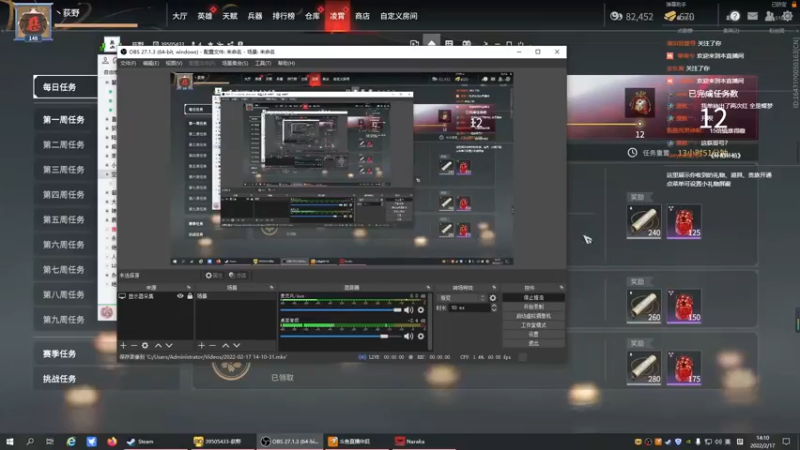Image resolution: width=800 pixels, height=450 pixels.
Task: Move the selected source up in OBS
Action: coord(158,345)
